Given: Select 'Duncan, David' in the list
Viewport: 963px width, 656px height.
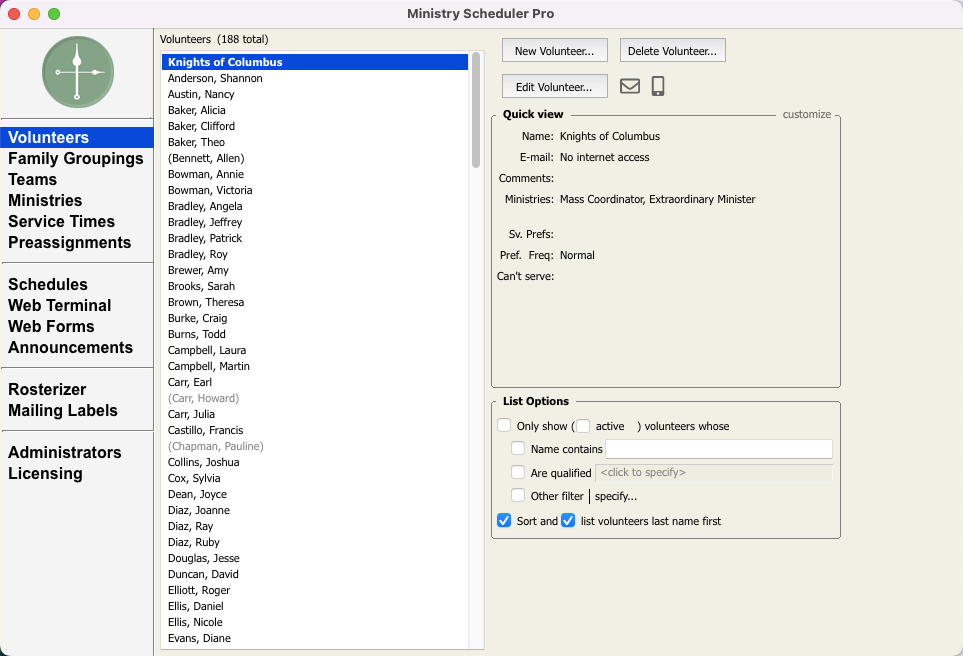Looking at the screenshot, I should tap(315, 574).
